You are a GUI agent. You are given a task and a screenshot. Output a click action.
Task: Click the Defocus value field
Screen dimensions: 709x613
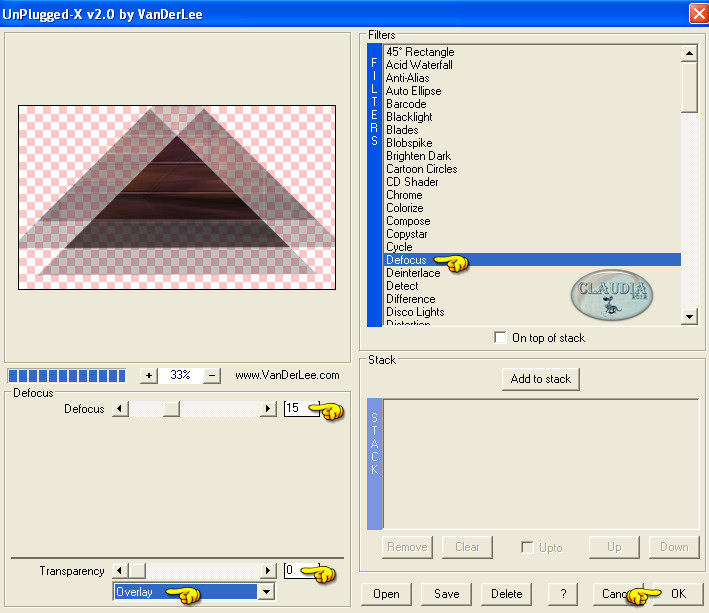301,409
